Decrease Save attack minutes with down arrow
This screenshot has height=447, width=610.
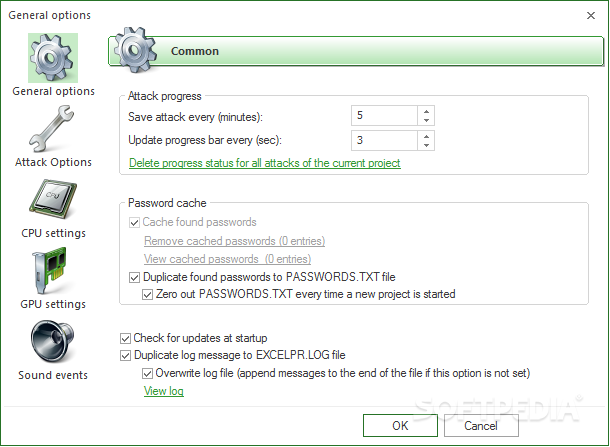click(426, 121)
